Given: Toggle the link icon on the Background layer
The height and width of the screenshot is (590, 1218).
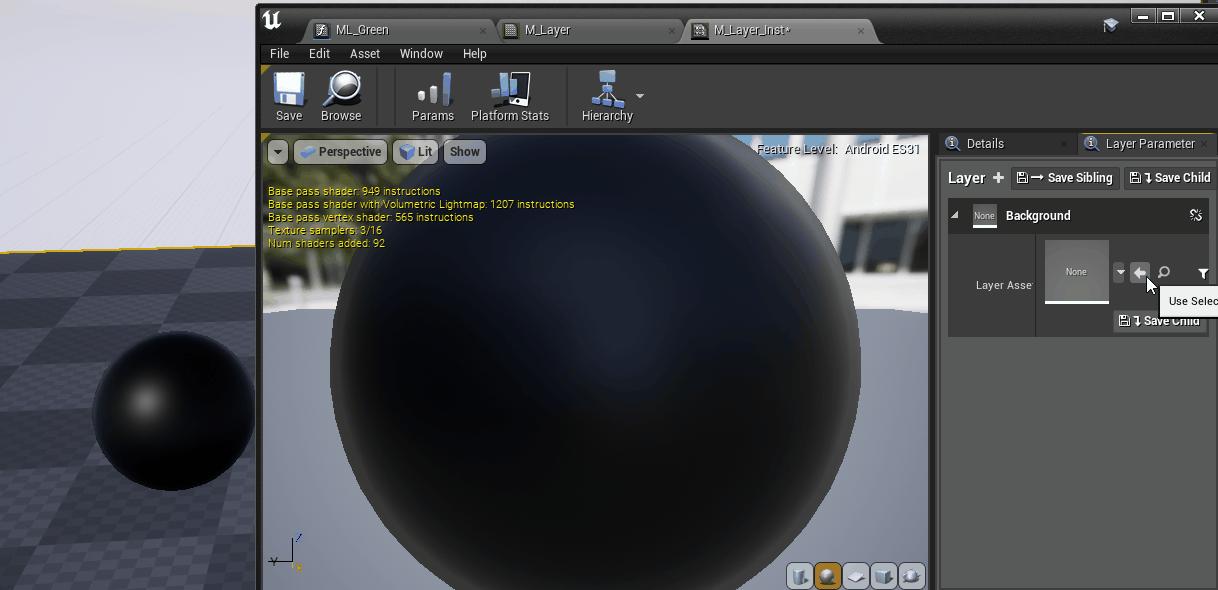Looking at the screenshot, I should point(1196,215).
